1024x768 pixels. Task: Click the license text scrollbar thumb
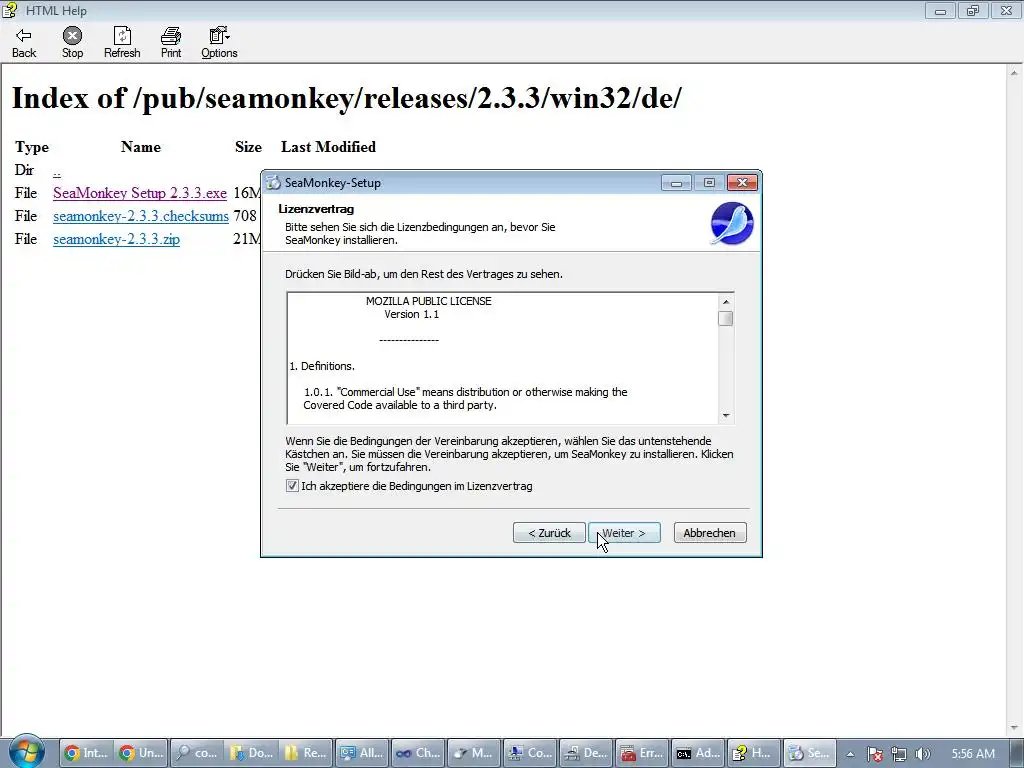pyautogui.click(x=726, y=319)
